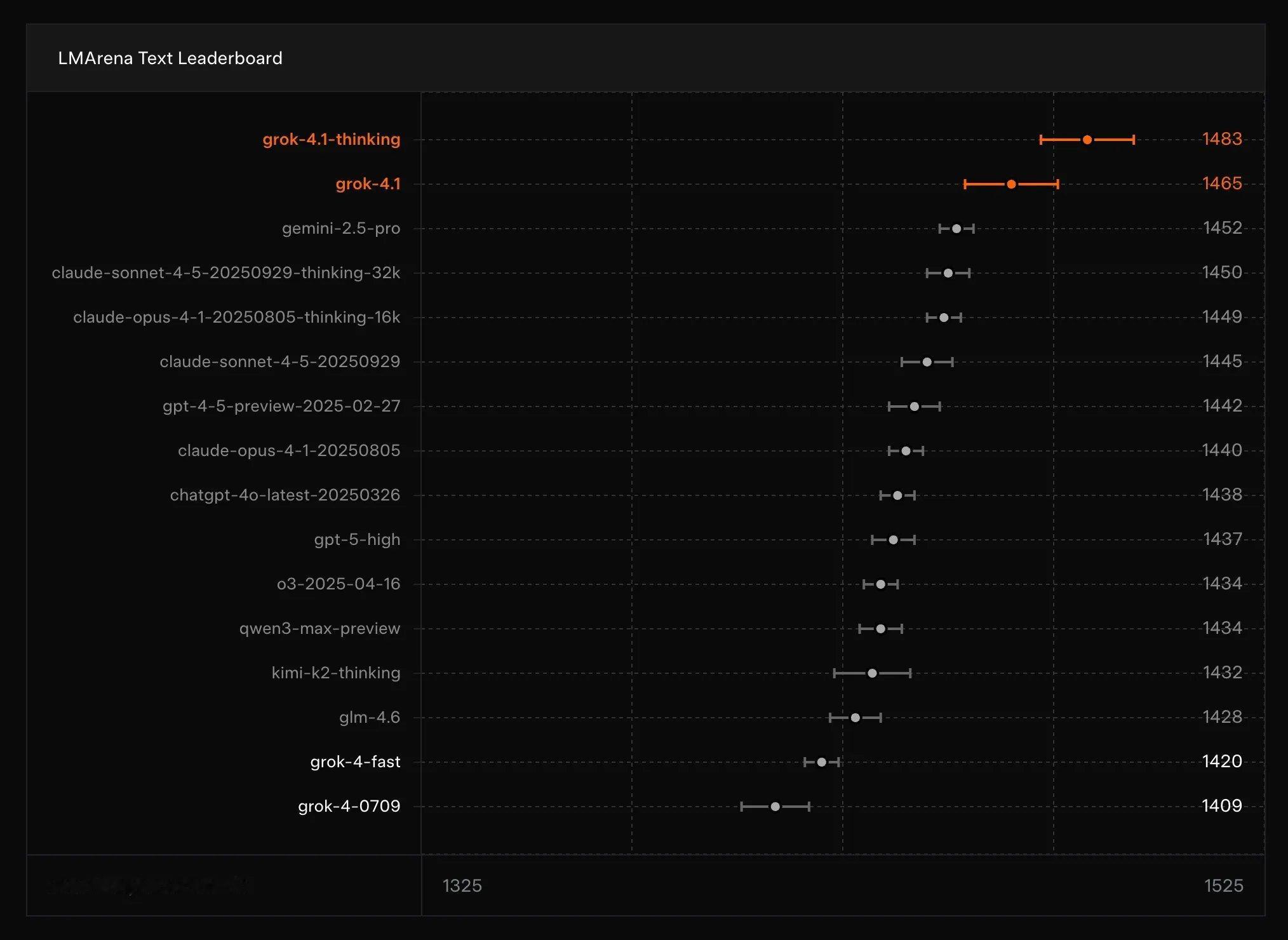Click the 1409 score for grok-4-0709
Viewport: 1288px width, 940px height.
1221,806
